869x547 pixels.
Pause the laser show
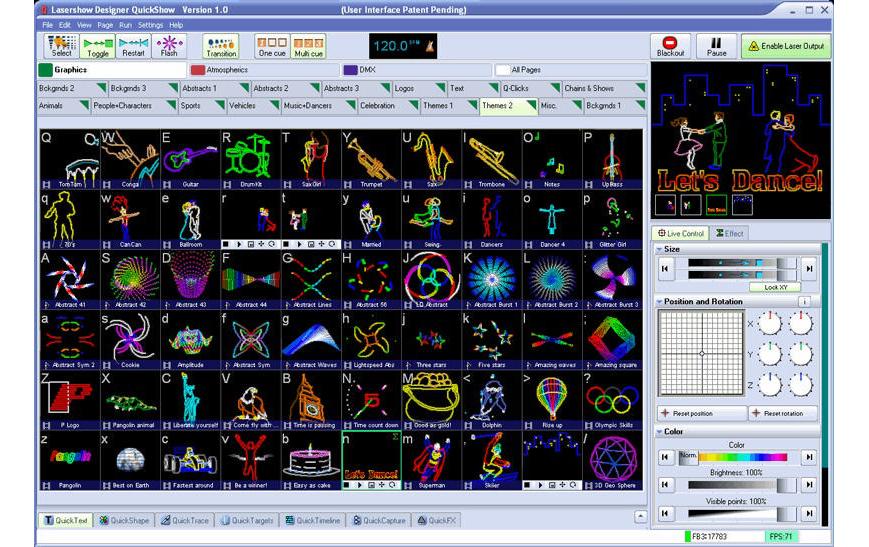pyautogui.click(x=716, y=46)
